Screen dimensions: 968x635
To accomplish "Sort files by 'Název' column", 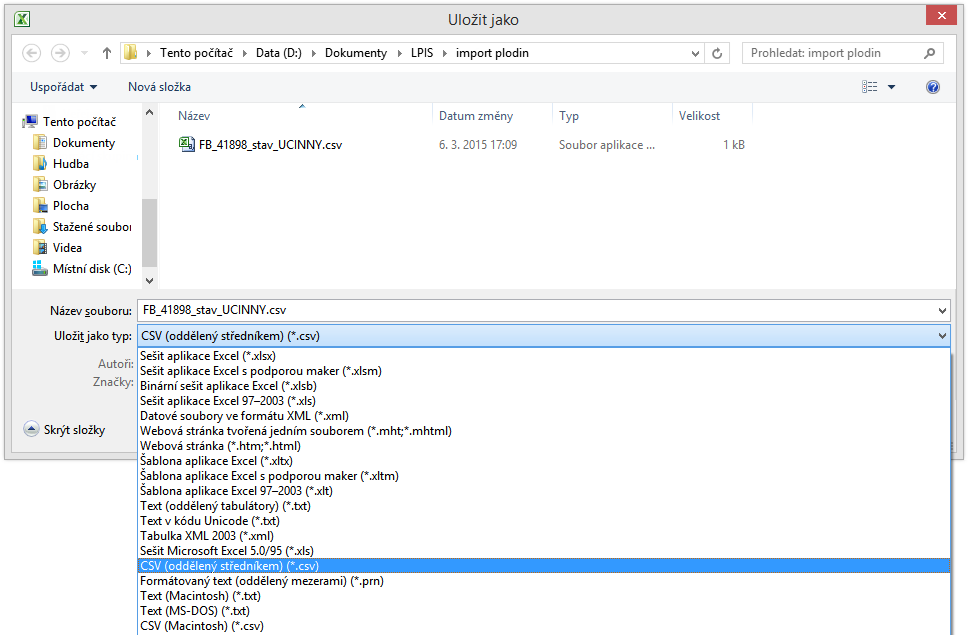I will (x=194, y=115).
